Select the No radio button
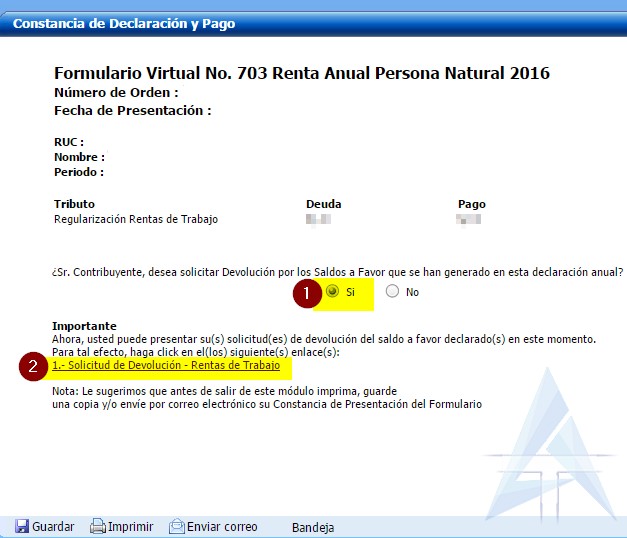 (392, 292)
